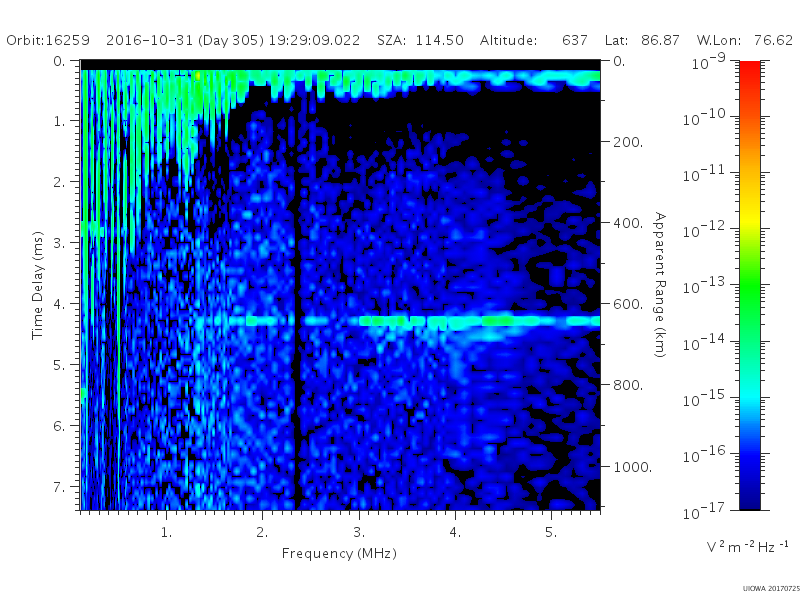Click the UIOWA 20170725 credit text
Image resolution: width=800 pixels, height=600 pixels.
point(771,589)
